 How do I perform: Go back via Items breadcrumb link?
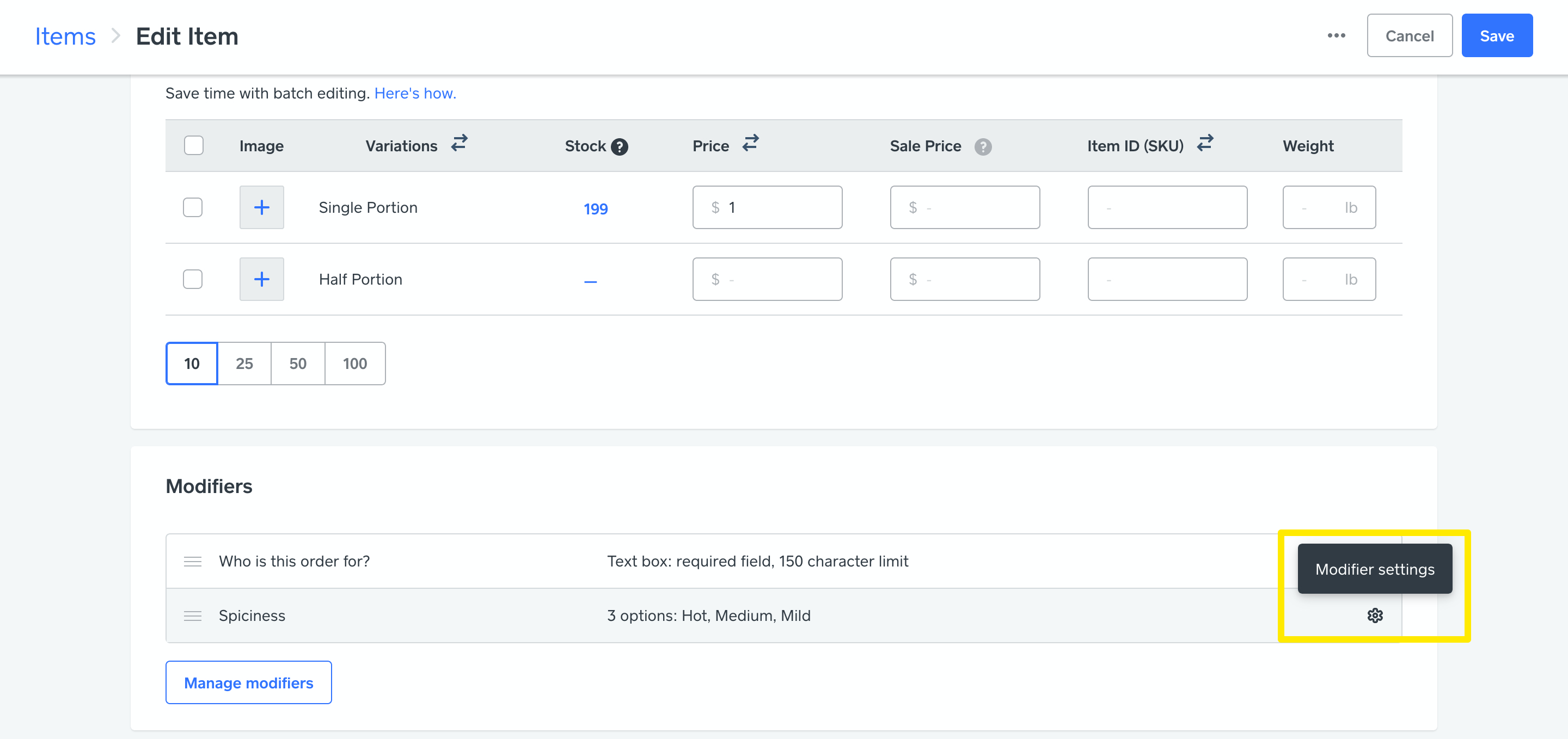65,36
